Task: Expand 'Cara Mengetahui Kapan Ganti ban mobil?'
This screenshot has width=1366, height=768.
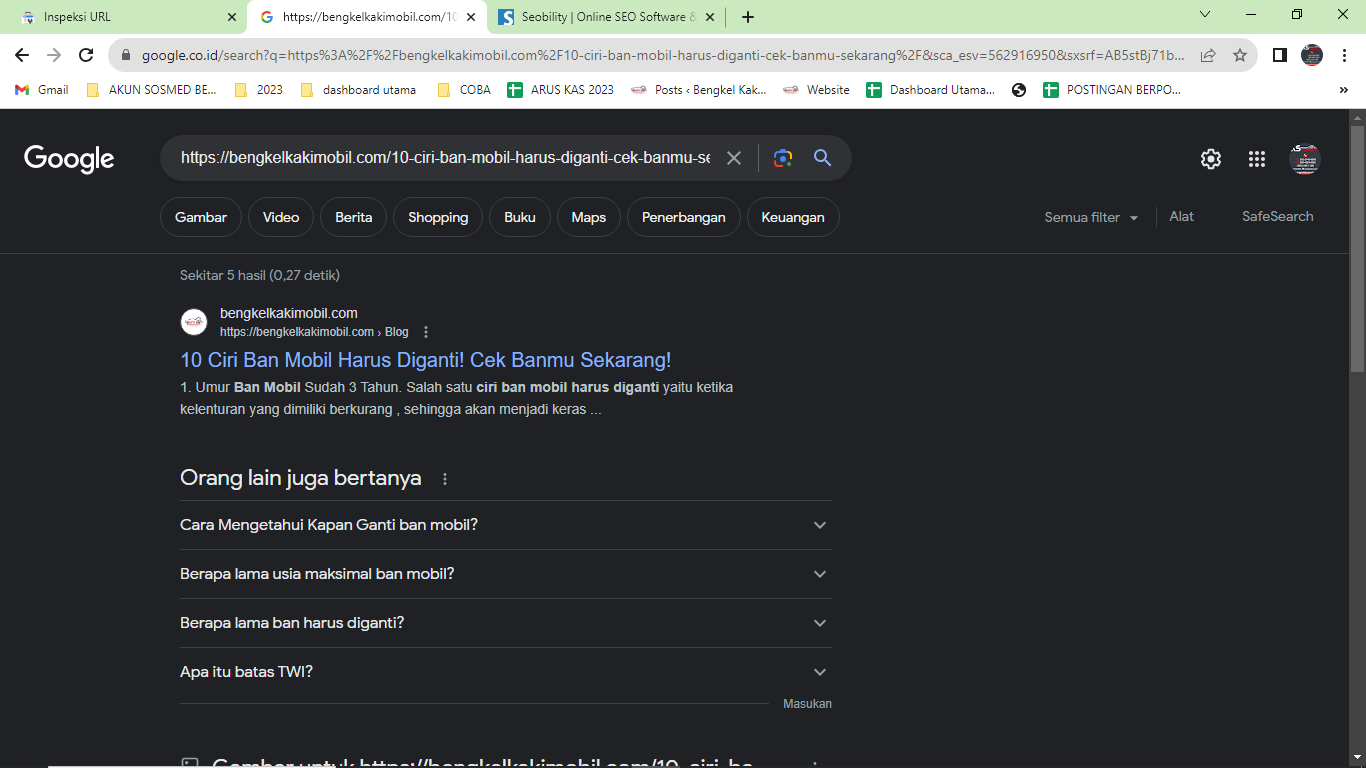Action: pos(506,525)
